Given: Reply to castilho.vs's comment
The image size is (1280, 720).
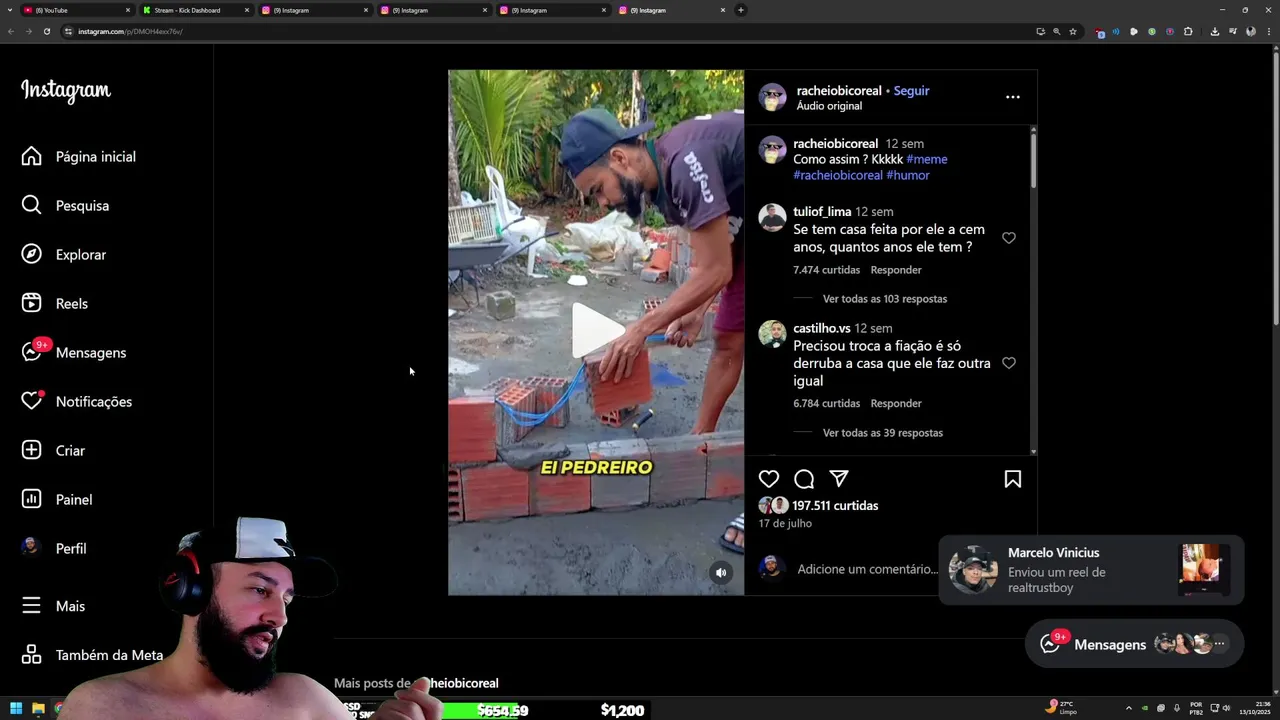Looking at the screenshot, I should [x=896, y=403].
